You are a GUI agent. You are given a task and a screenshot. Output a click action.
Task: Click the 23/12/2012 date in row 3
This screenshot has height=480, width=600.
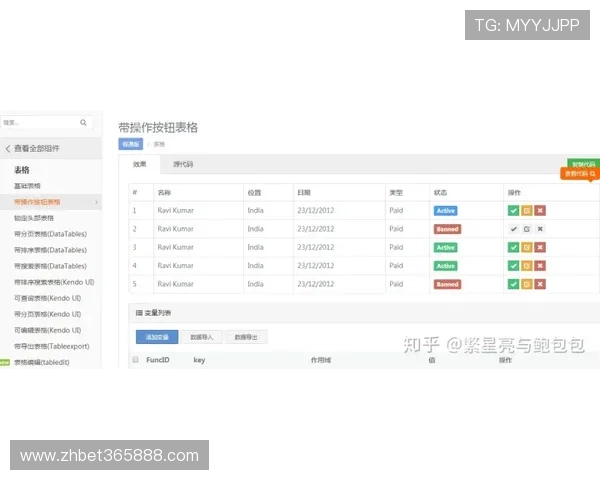pos(316,247)
